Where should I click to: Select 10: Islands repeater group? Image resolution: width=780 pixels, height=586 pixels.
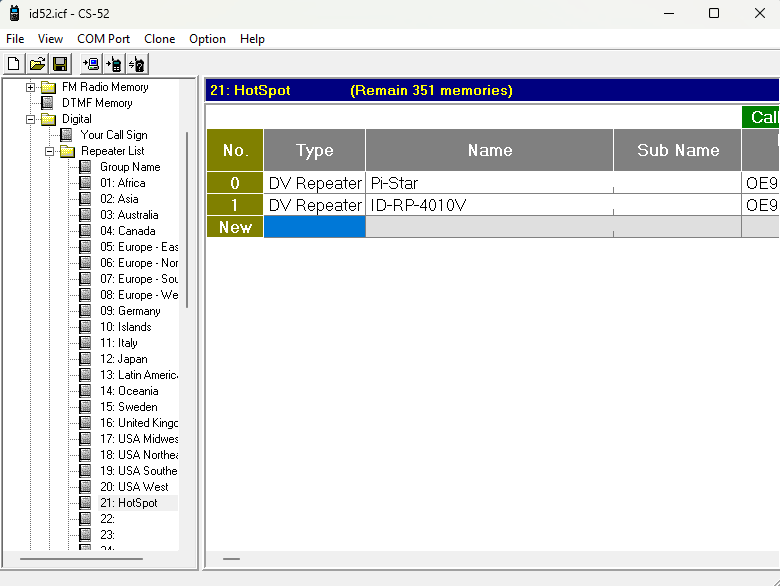pos(126,327)
